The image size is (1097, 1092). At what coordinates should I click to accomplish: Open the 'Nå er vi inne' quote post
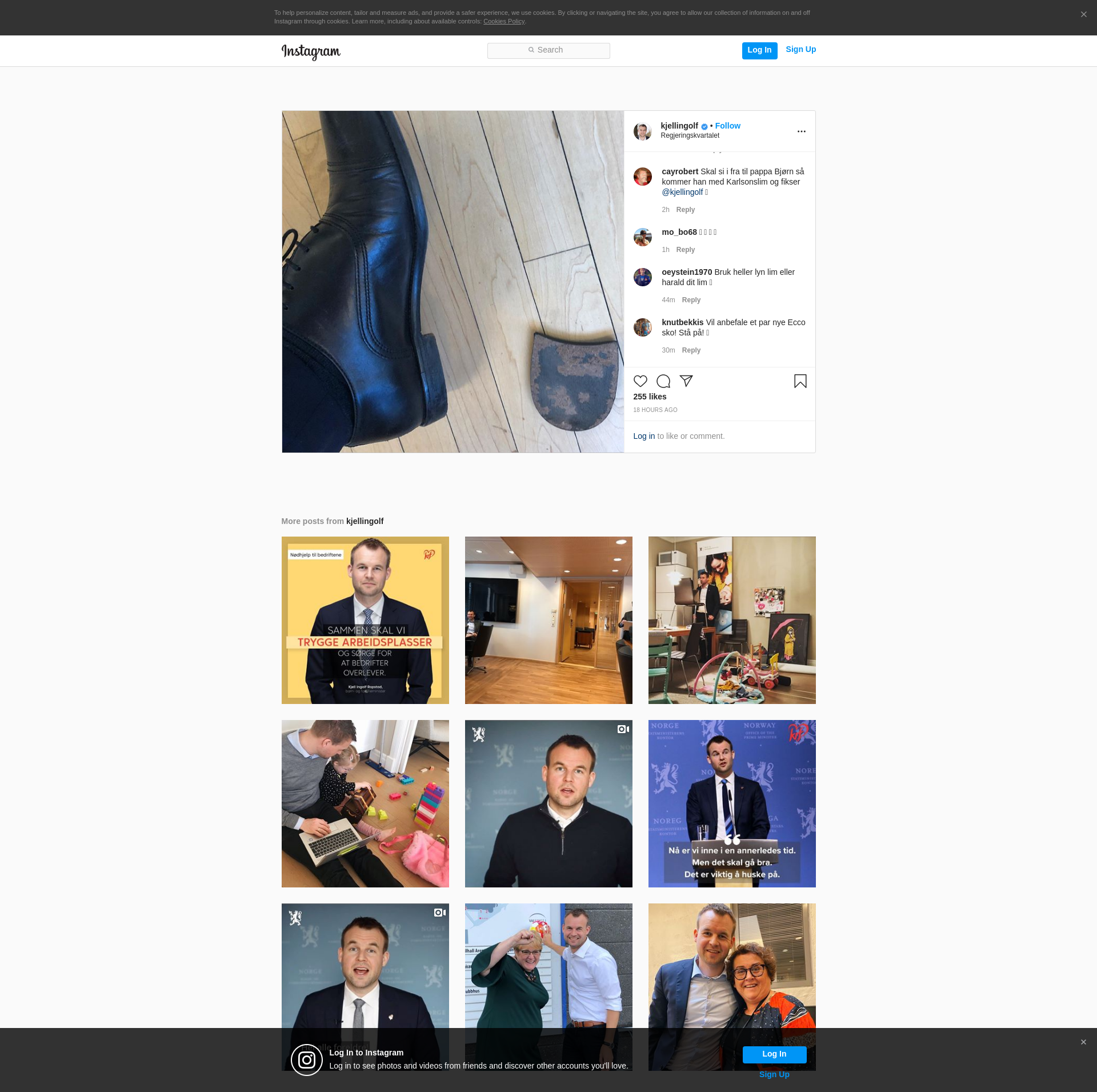(x=732, y=803)
